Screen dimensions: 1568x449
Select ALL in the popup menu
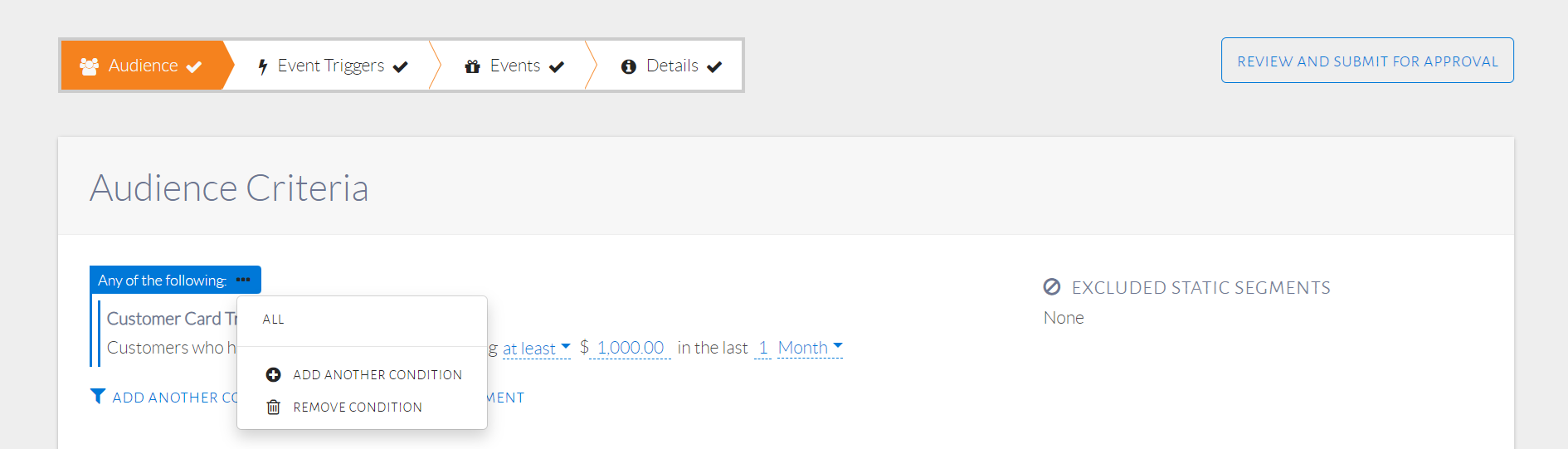274,320
